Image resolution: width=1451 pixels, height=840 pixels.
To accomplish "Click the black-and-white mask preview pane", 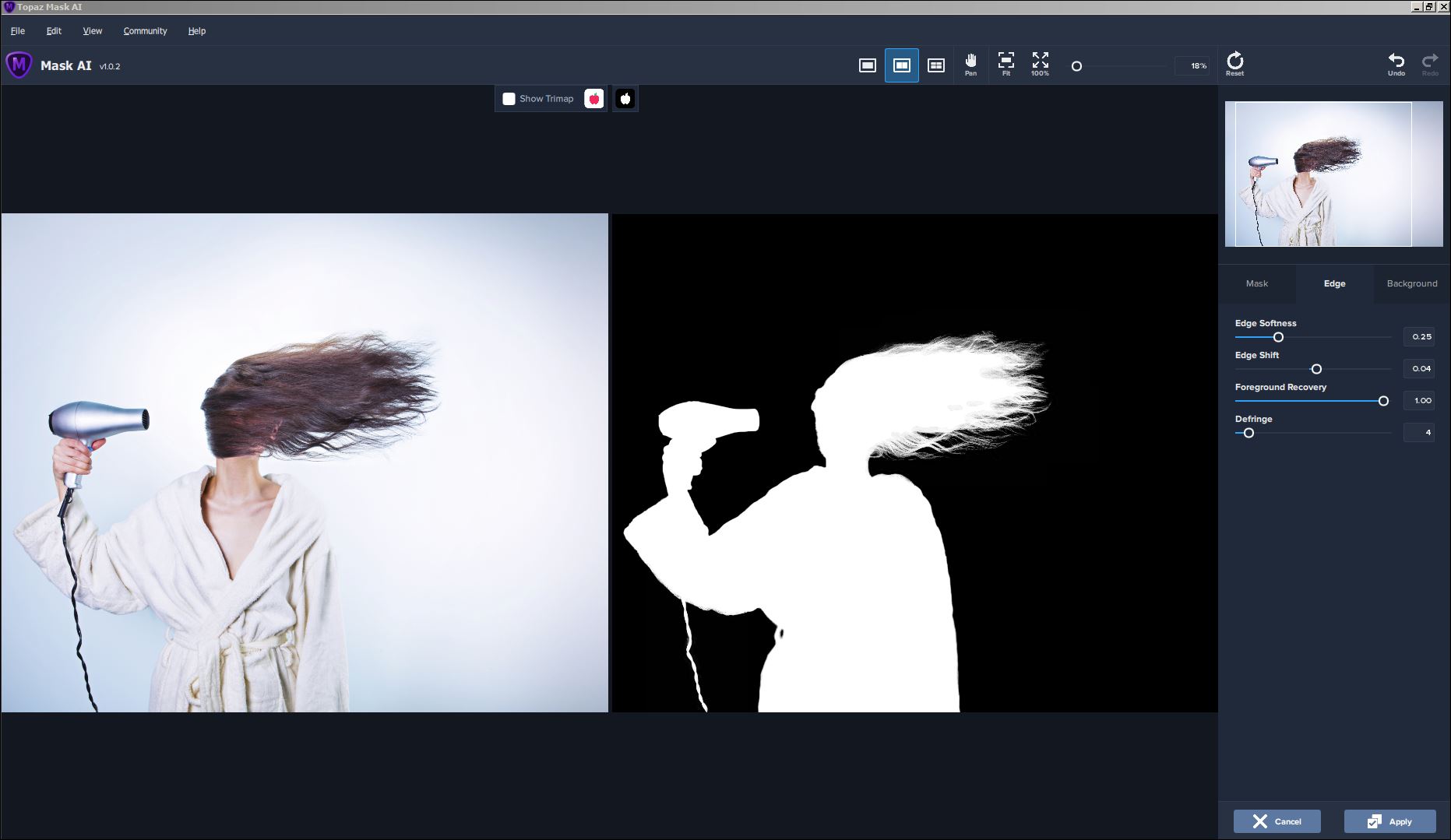I will coord(915,462).
